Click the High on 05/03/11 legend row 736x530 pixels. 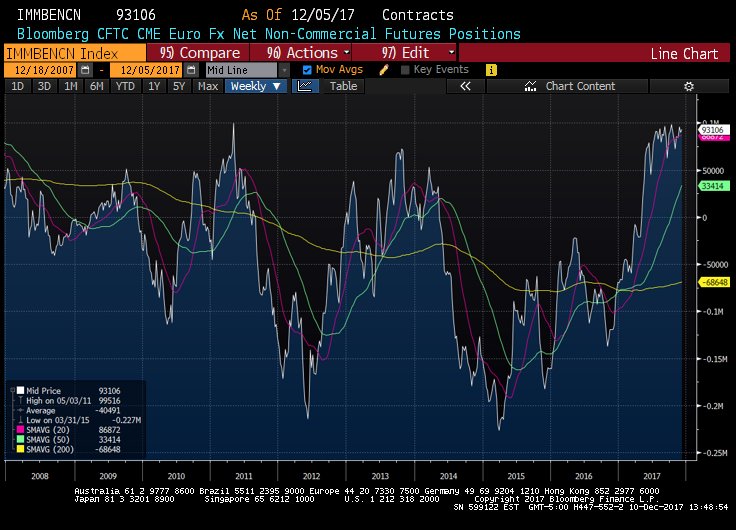73,400
